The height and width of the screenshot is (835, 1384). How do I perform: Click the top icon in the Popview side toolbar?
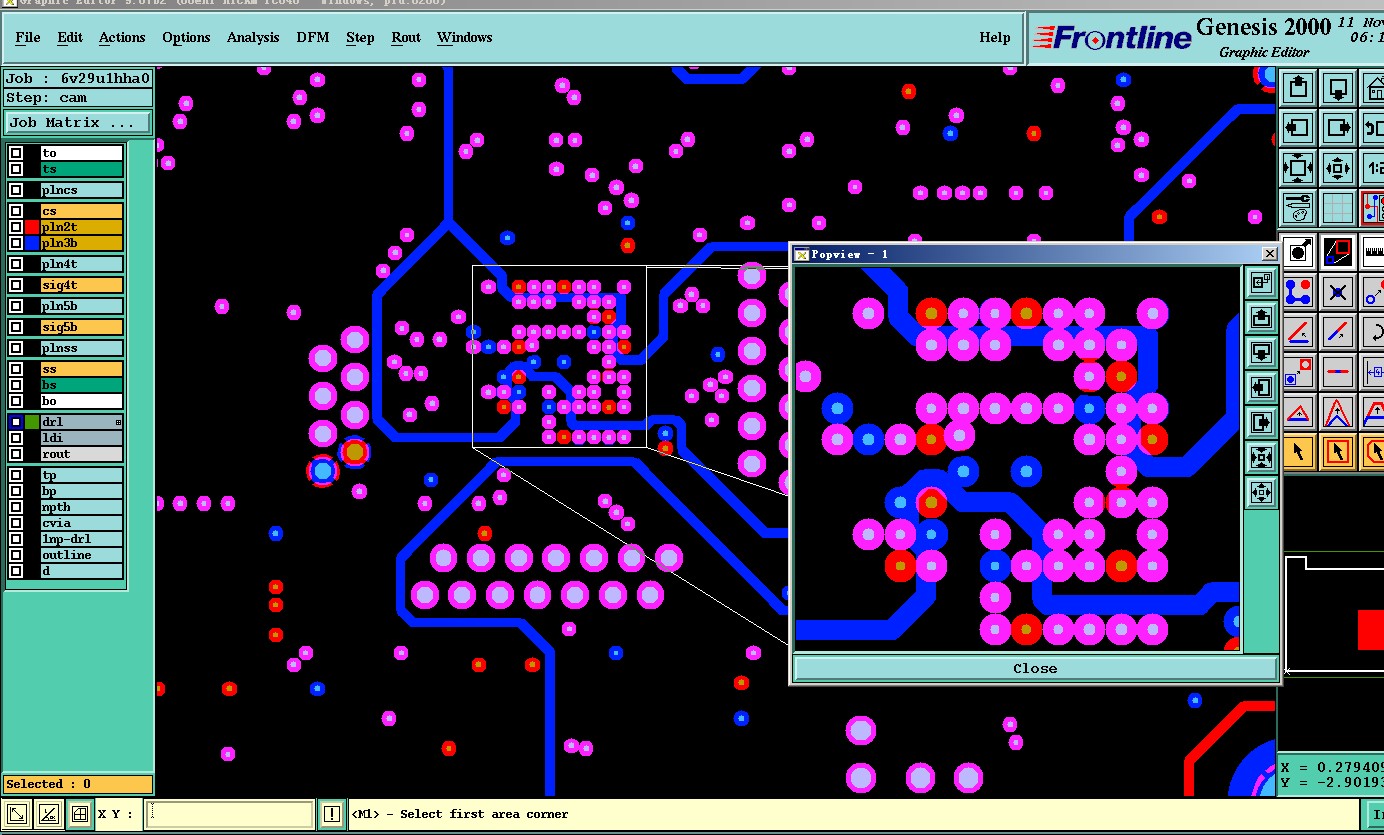pyautogui.click(x=1261, y=283)
